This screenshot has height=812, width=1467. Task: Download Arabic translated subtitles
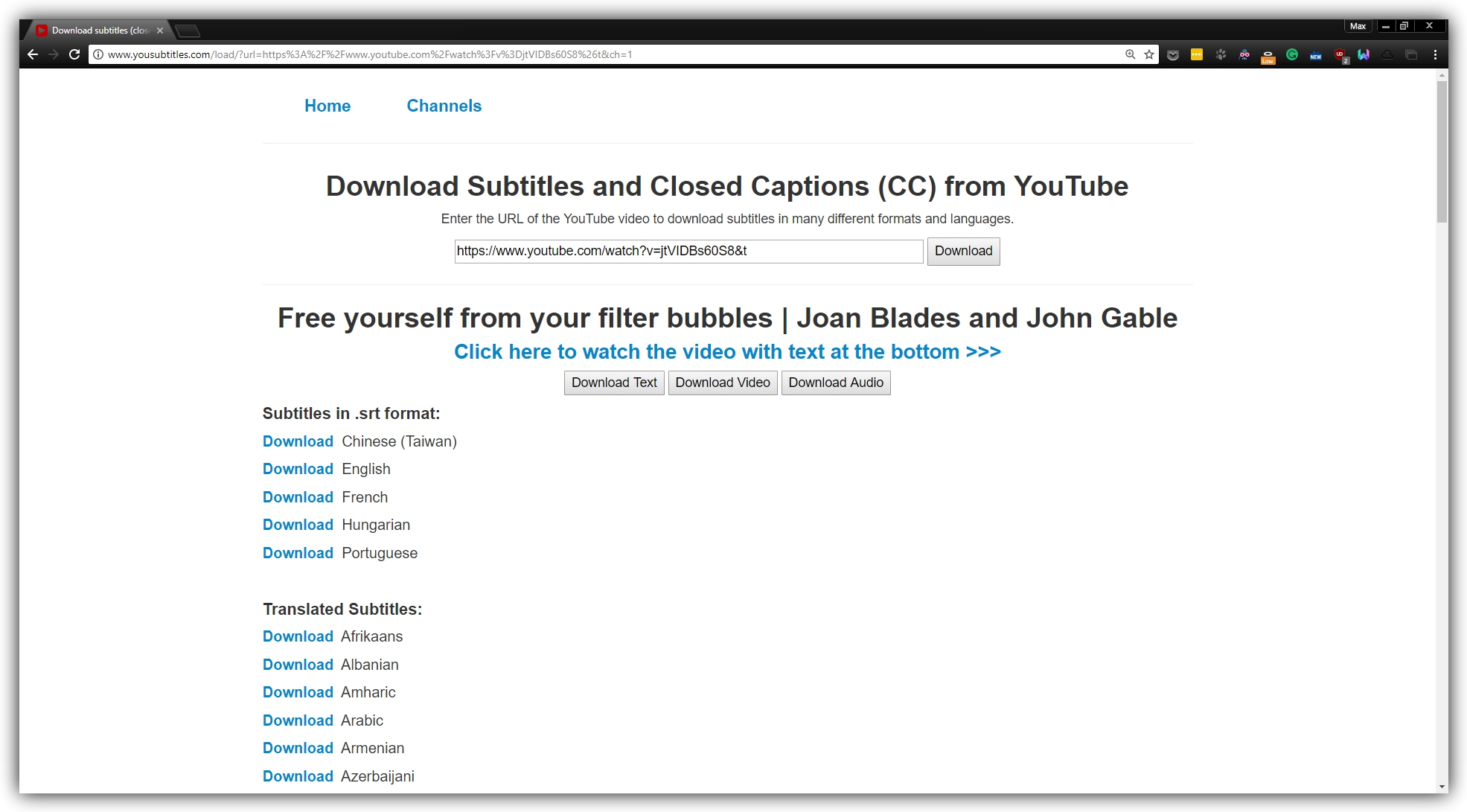(x=298, y=720)
